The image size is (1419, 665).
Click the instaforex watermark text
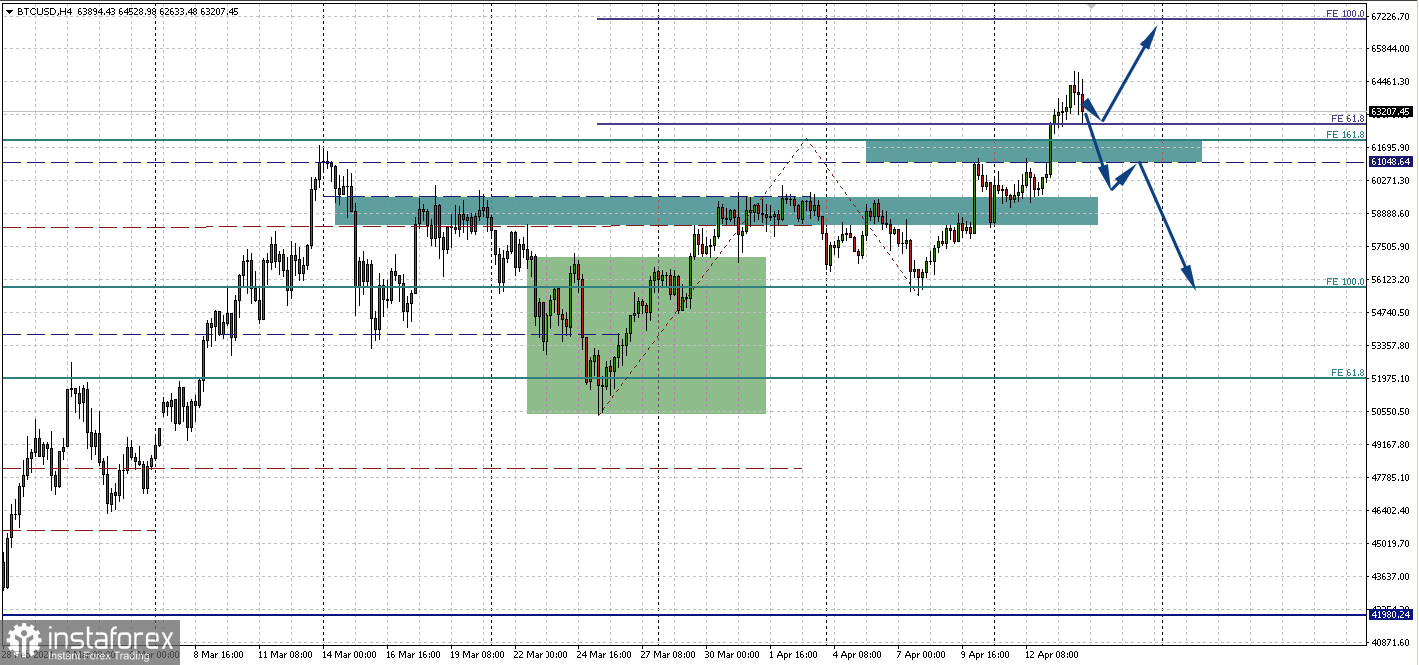109,636
